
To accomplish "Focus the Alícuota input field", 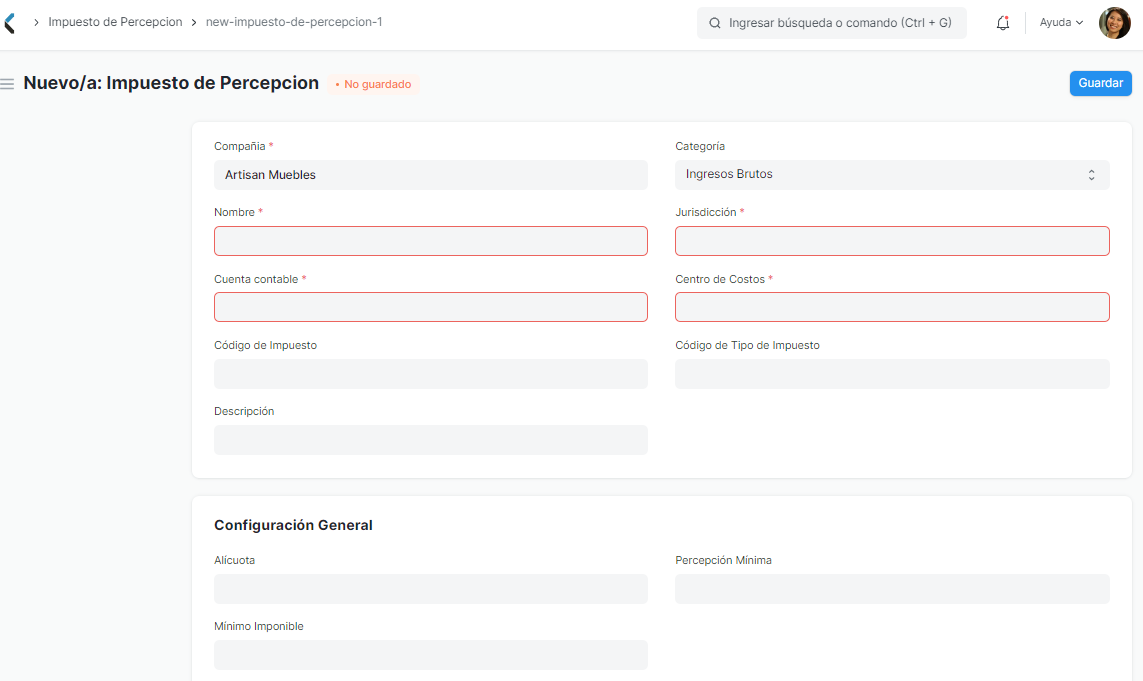I will [431, 589].
